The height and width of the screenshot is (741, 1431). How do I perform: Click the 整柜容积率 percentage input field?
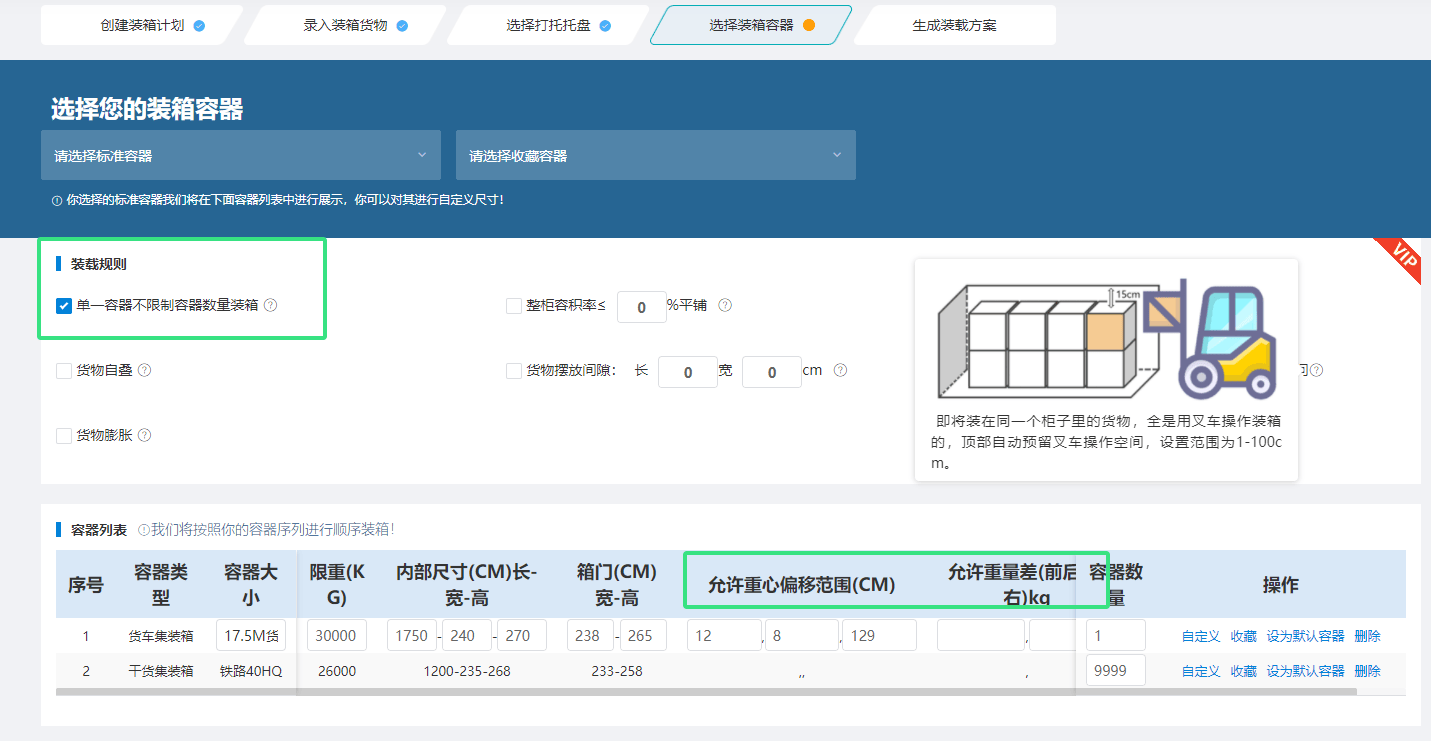click(x=641, y=306)
